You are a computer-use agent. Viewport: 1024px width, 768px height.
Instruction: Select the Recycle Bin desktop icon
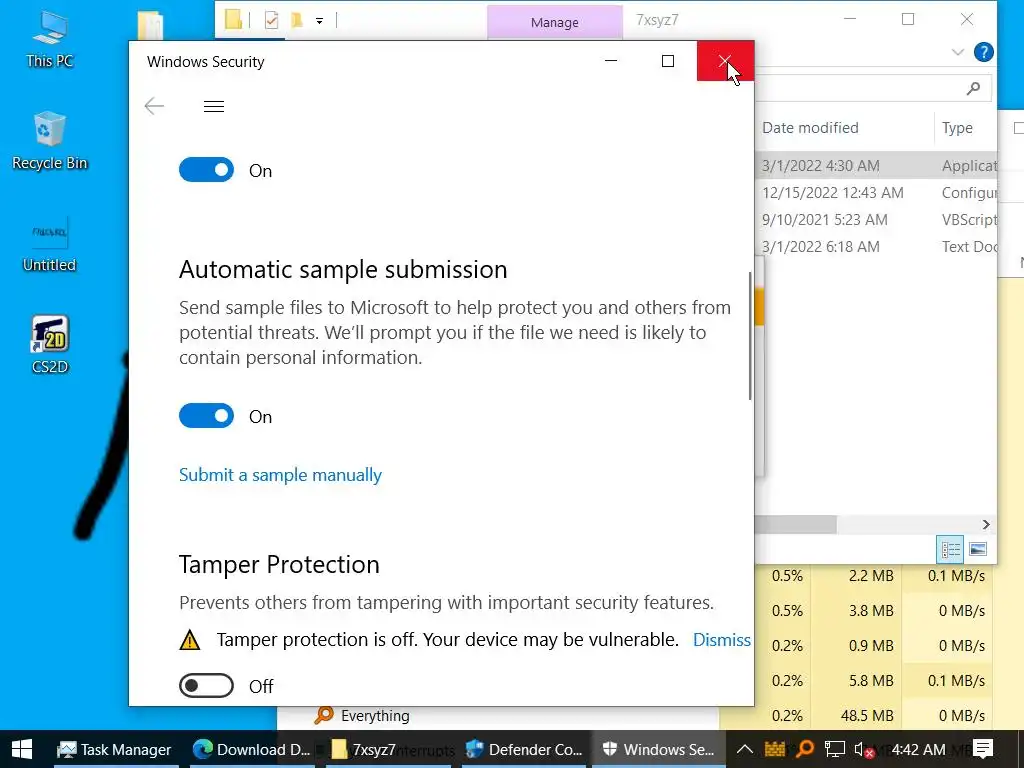50,140
